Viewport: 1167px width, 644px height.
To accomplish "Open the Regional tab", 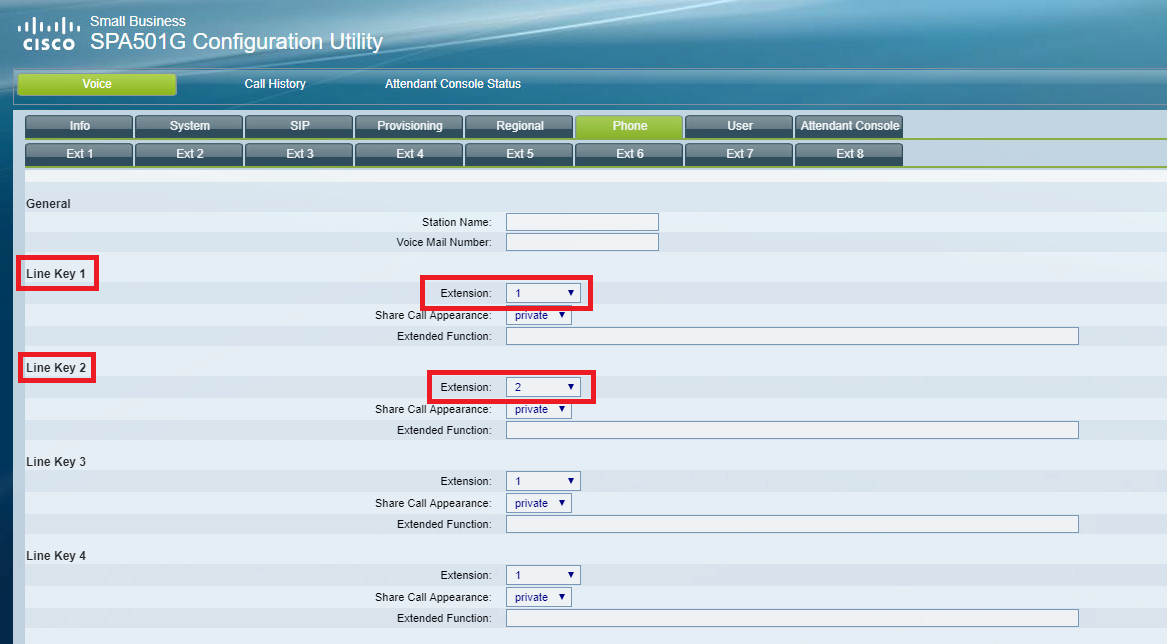I will [x=519, y=126].
